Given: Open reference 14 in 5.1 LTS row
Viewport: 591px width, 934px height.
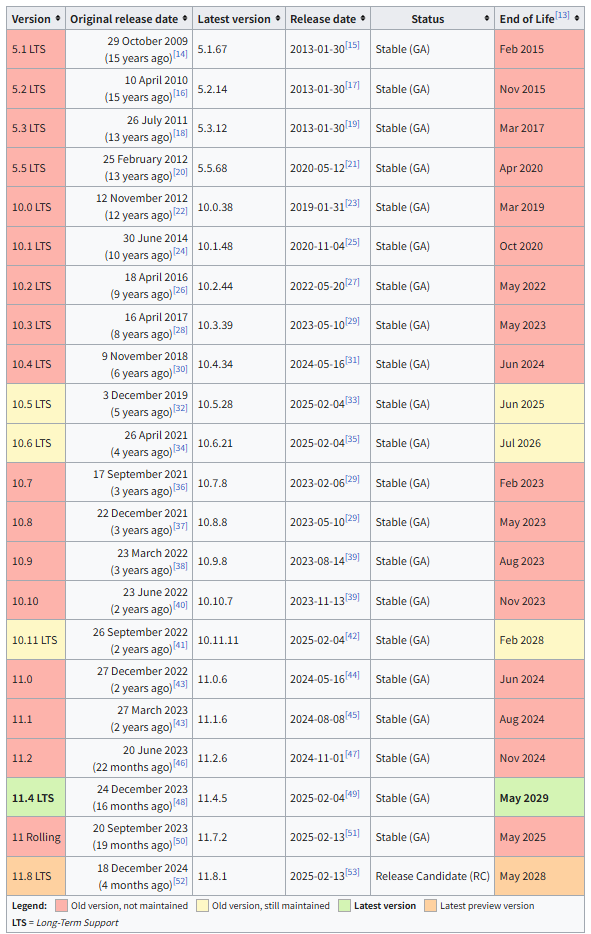Looking at the screenshot, I should [180, 54].
